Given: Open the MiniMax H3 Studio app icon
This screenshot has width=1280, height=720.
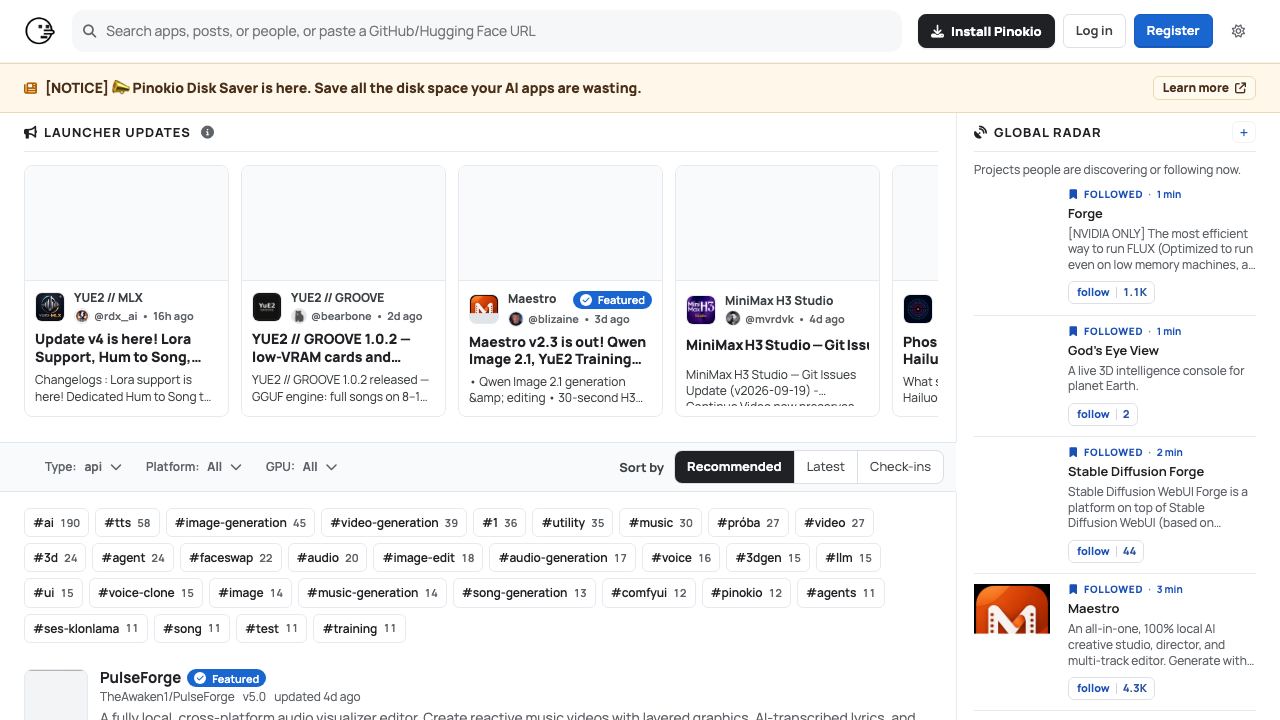Looking at the screenshot, I should click(x=701, y=310).
